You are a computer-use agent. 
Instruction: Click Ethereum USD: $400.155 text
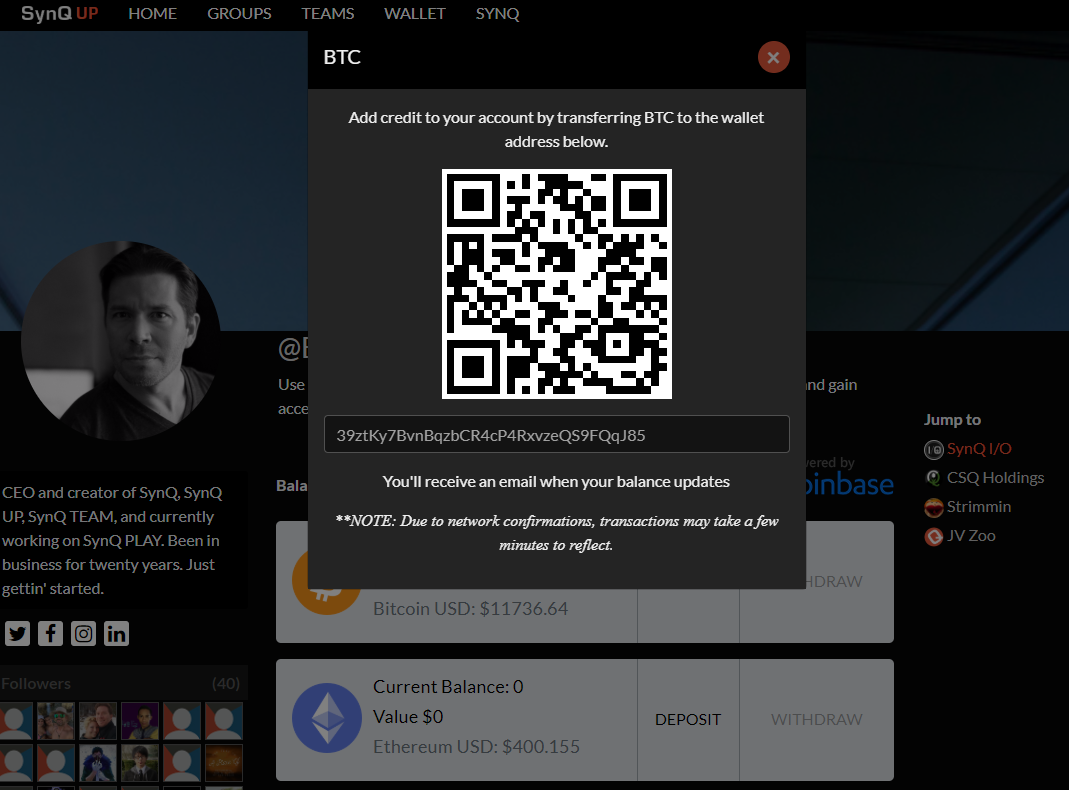477,747
